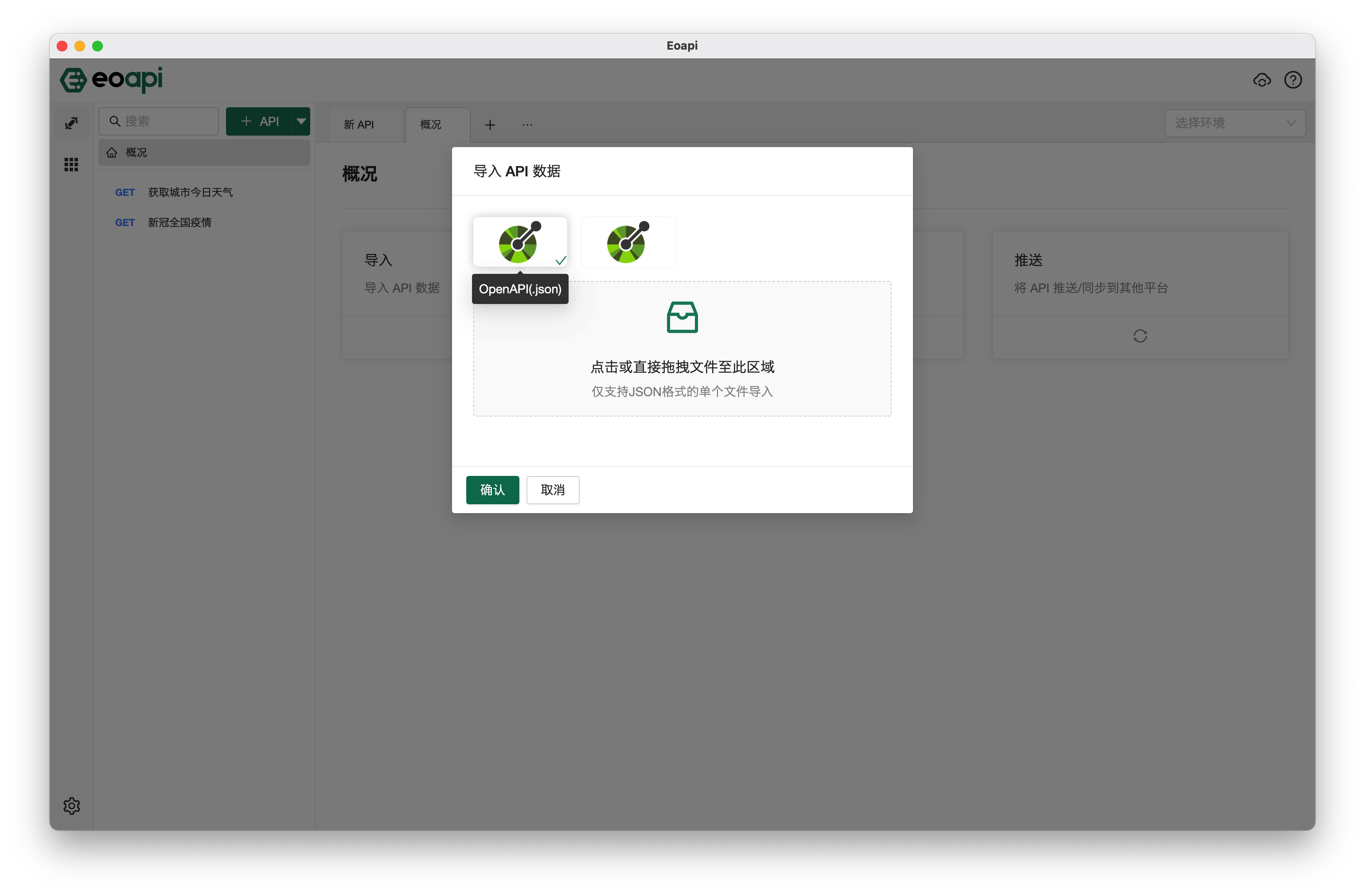Click the search magnifier icon
1365x896 pixels.
115,121
